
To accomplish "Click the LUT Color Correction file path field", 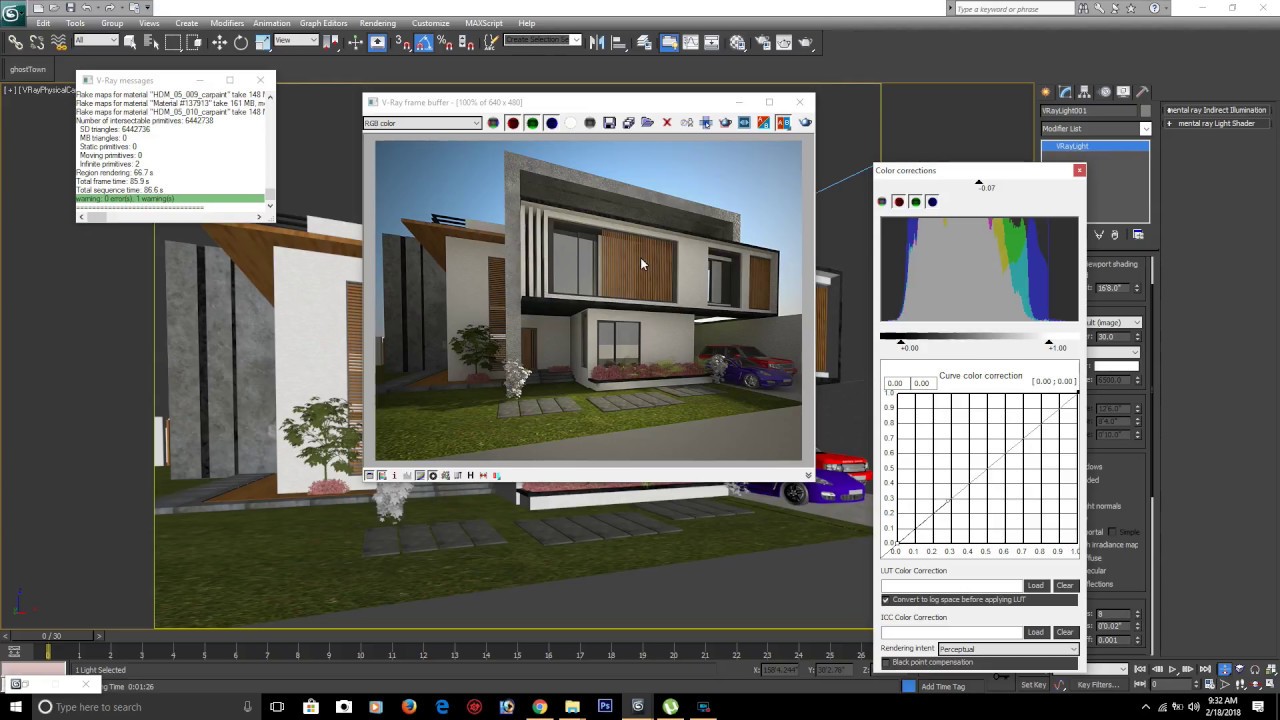I will click(951, 586).
